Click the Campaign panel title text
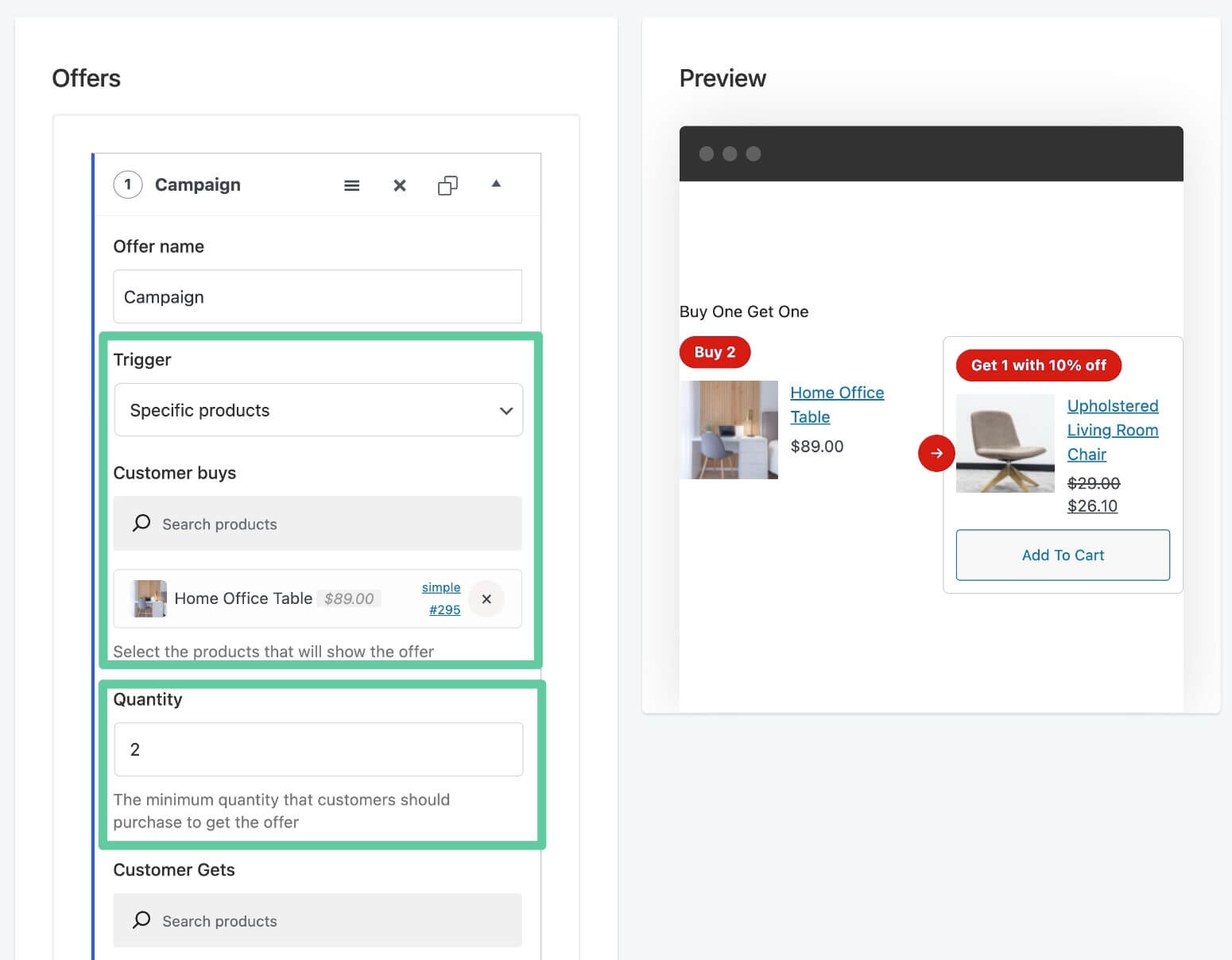 click(198, 184)
